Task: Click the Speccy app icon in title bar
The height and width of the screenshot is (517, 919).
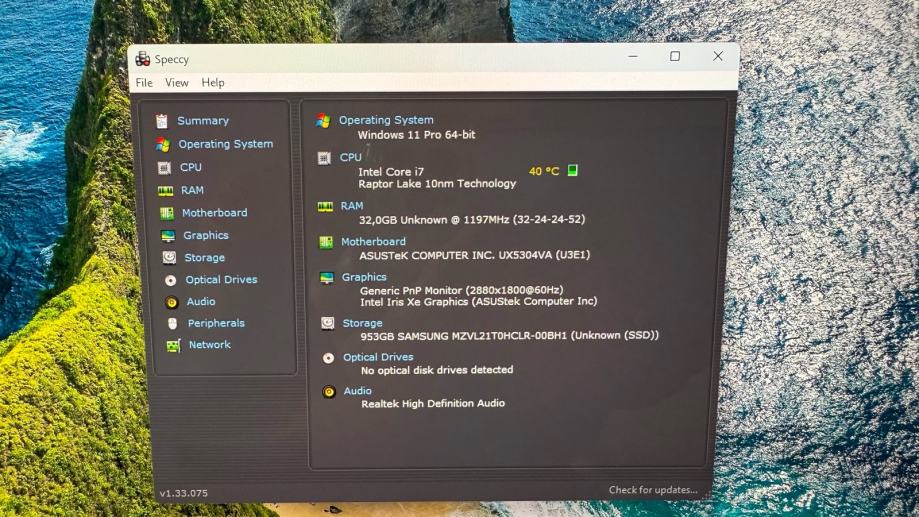Action: (142, 59)
